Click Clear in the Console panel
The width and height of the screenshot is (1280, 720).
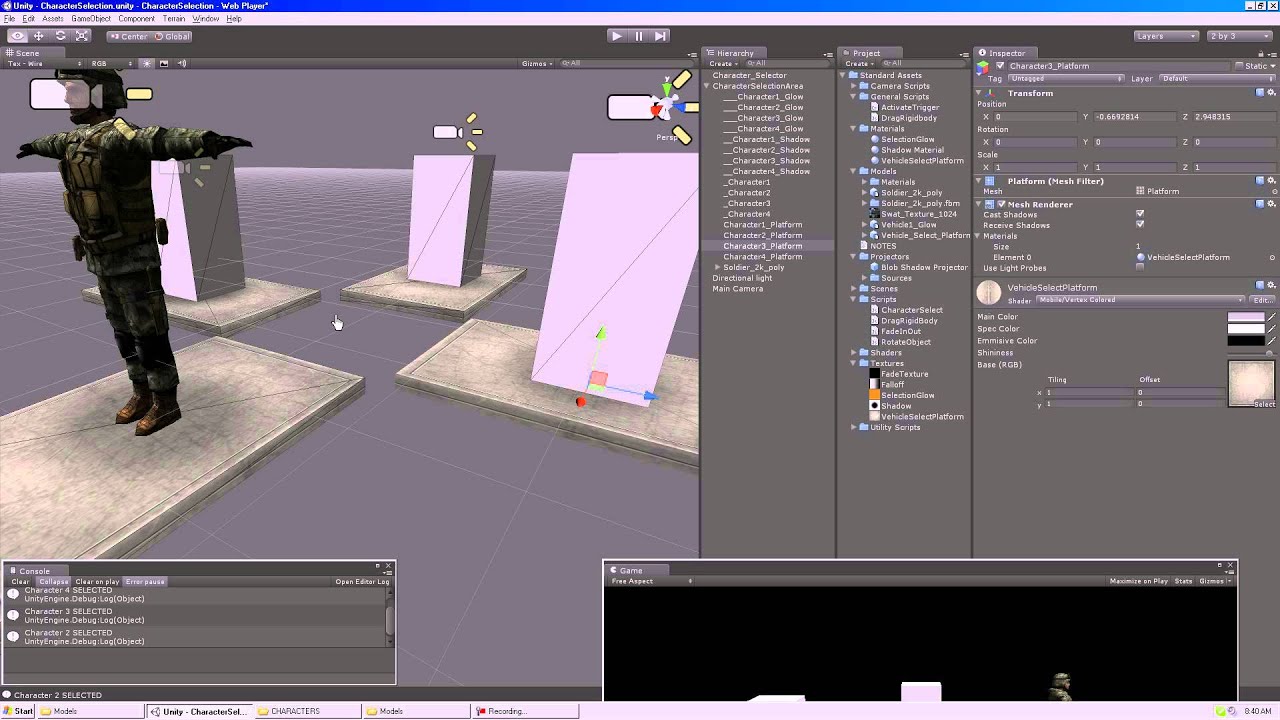coord(20,581)
